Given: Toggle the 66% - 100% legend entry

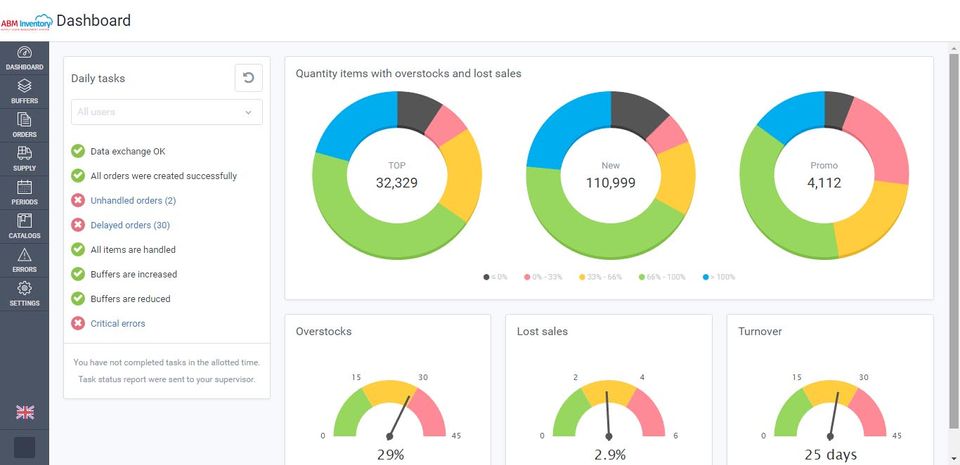Looking at the screenshot, I should point(662,277).
